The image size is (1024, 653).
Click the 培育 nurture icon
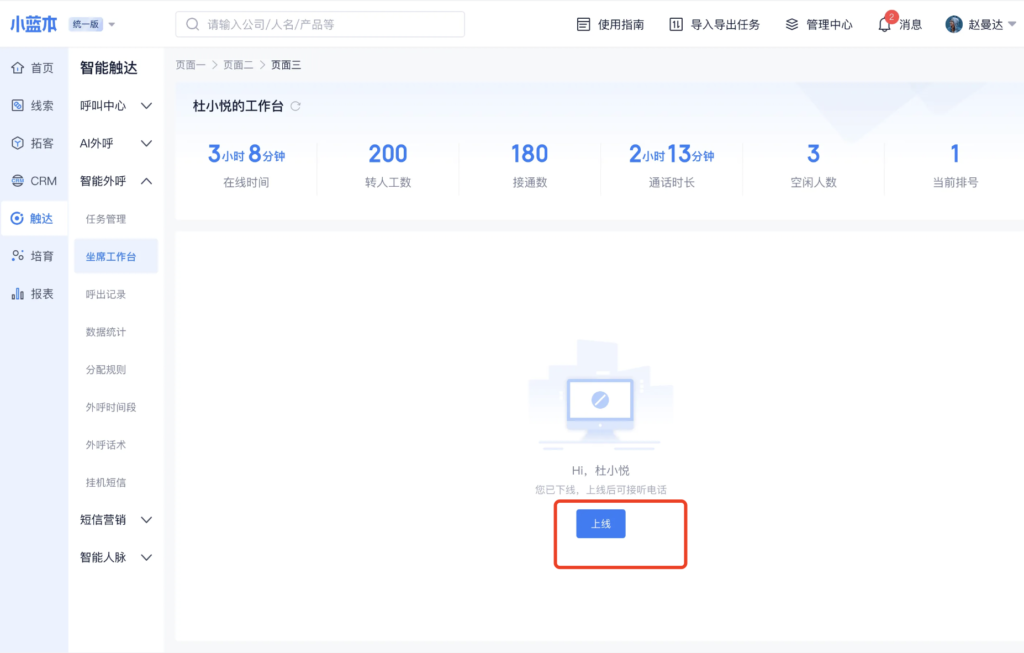[17, 256]
